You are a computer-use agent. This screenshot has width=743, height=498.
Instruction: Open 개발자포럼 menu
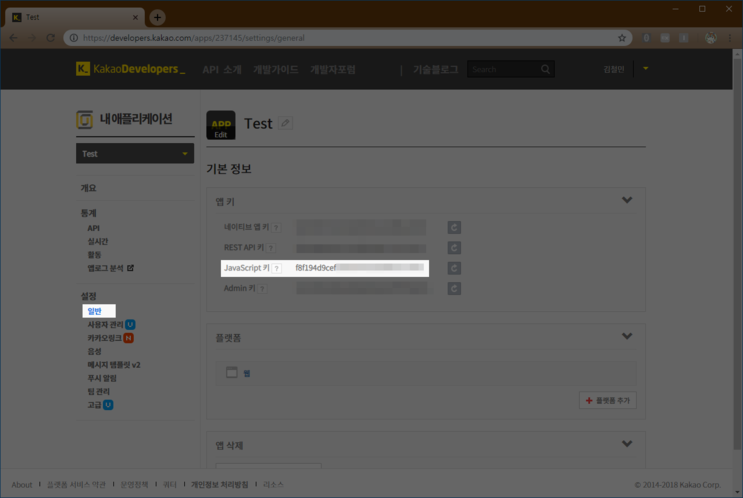coord(333,70)
